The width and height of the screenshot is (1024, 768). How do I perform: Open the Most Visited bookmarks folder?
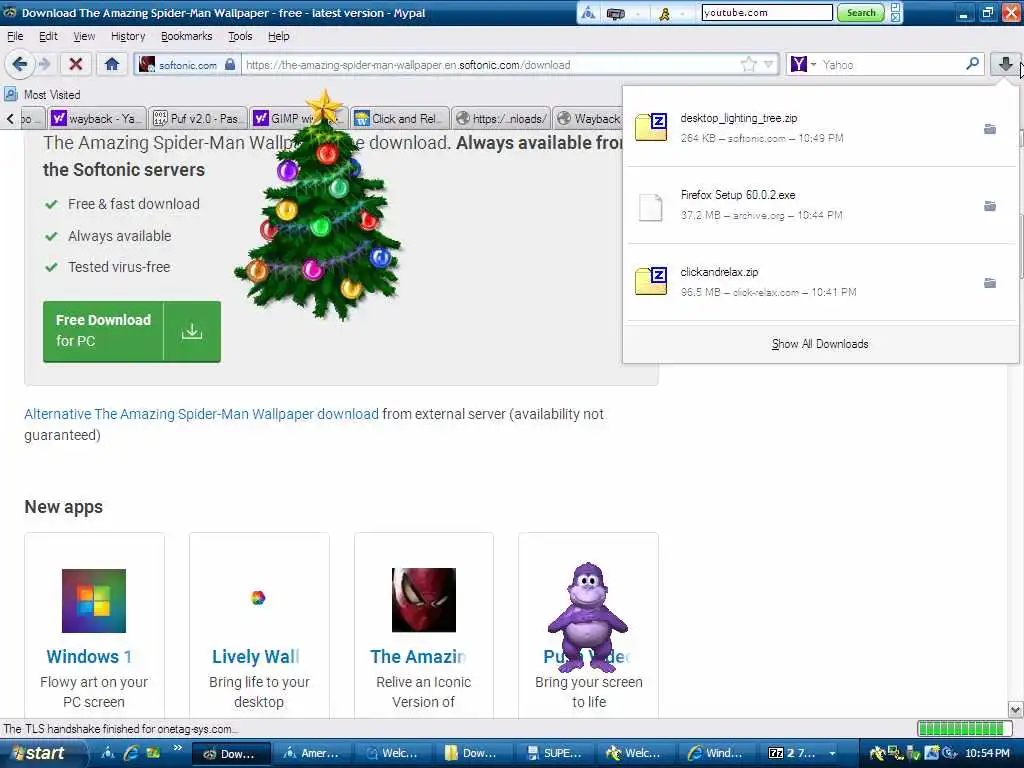(42, 95)
